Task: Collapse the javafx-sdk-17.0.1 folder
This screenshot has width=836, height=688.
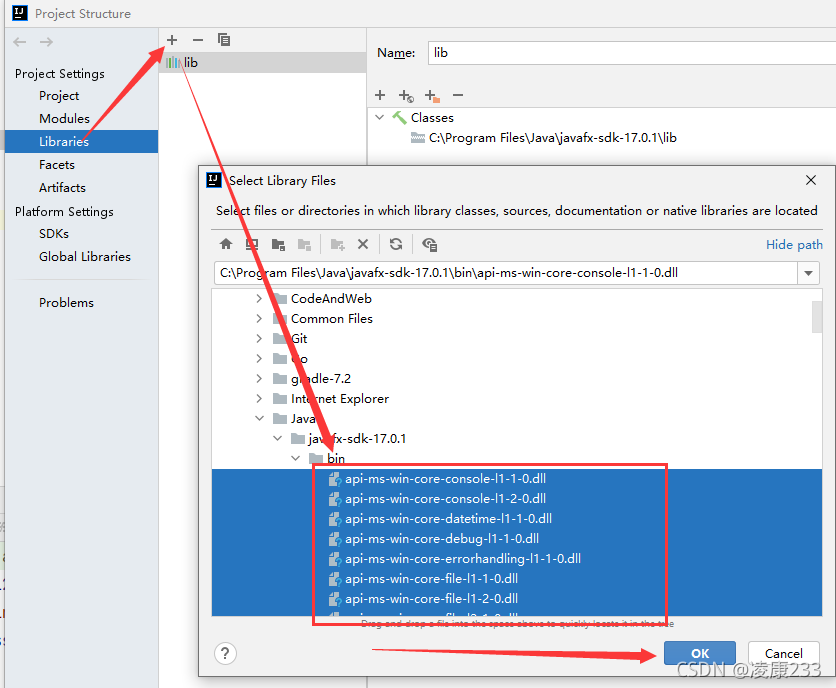Action: [277, 438]
